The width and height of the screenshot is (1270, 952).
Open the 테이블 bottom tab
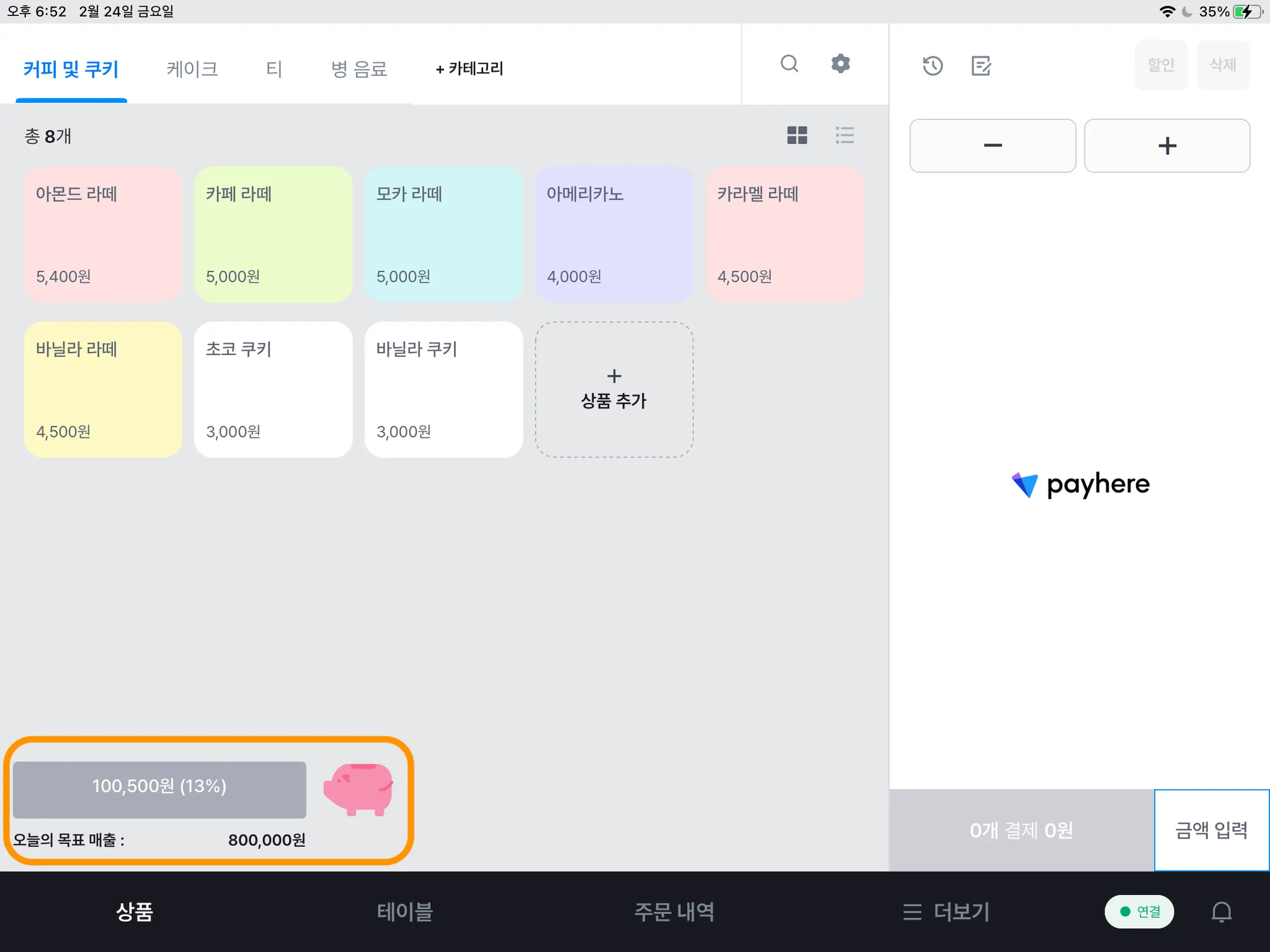404,912
